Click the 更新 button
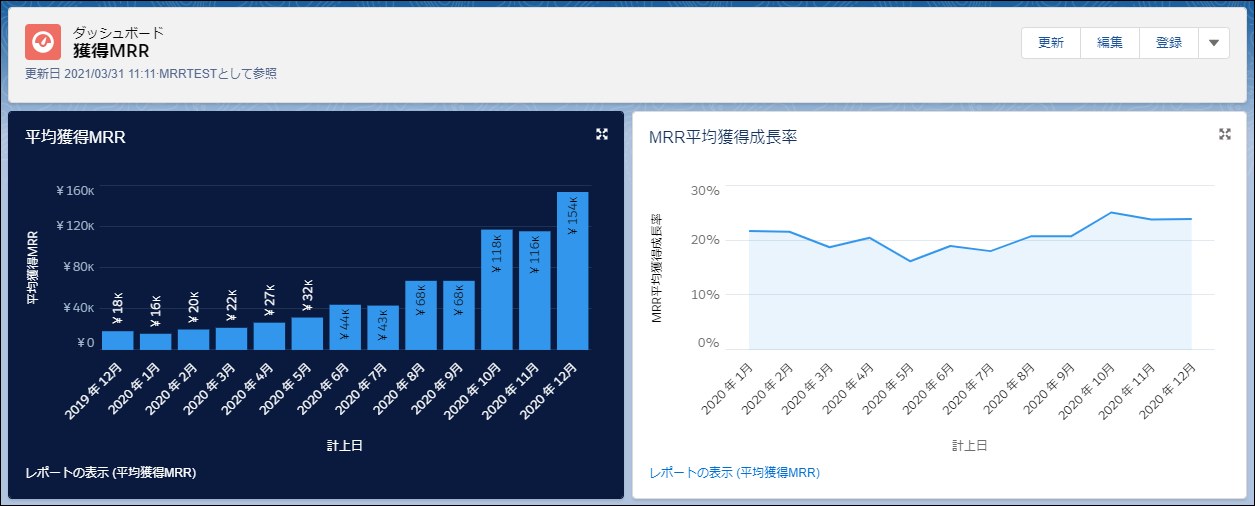Viewport: 1255px width, 506px height. coord(1051,43)
